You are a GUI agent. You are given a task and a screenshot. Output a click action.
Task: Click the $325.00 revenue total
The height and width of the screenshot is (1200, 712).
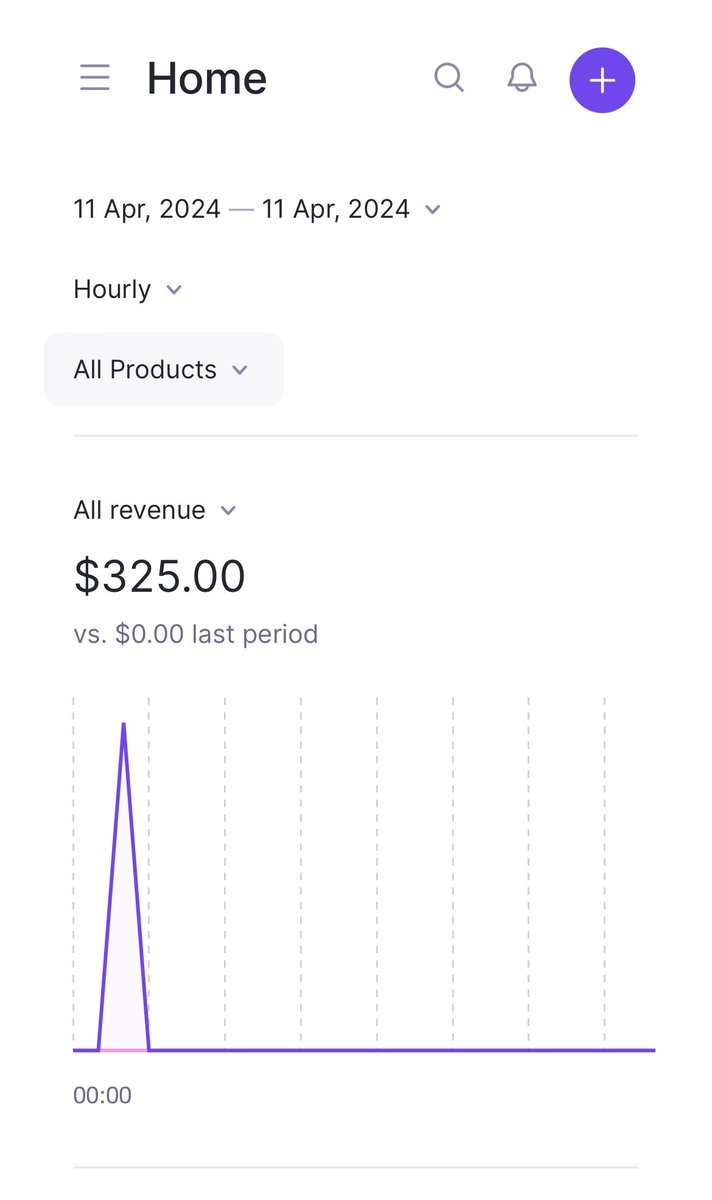pyautogui.click(x=160, y=576)
